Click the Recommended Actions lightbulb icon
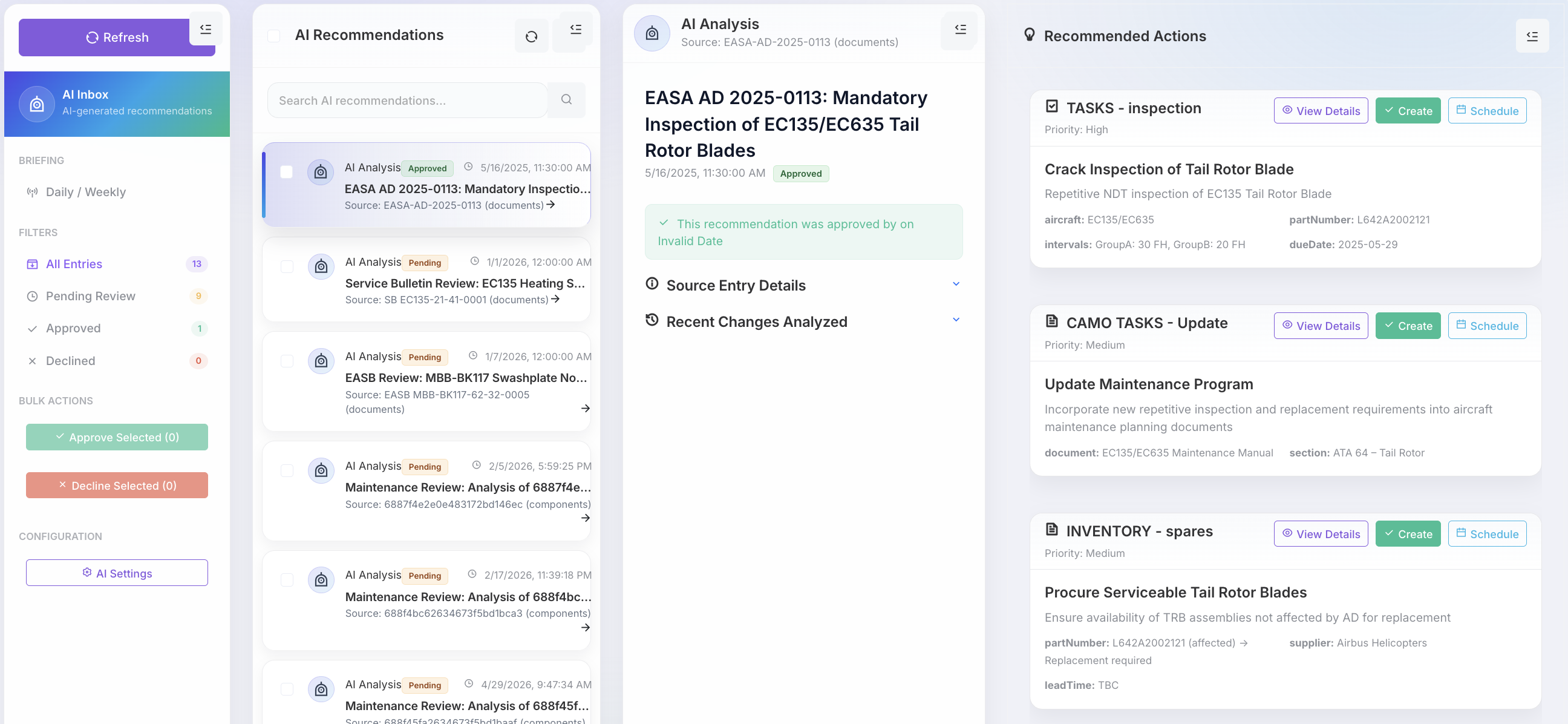The width and height of the screenshot is (1568, 724). tap(1030, 35)
